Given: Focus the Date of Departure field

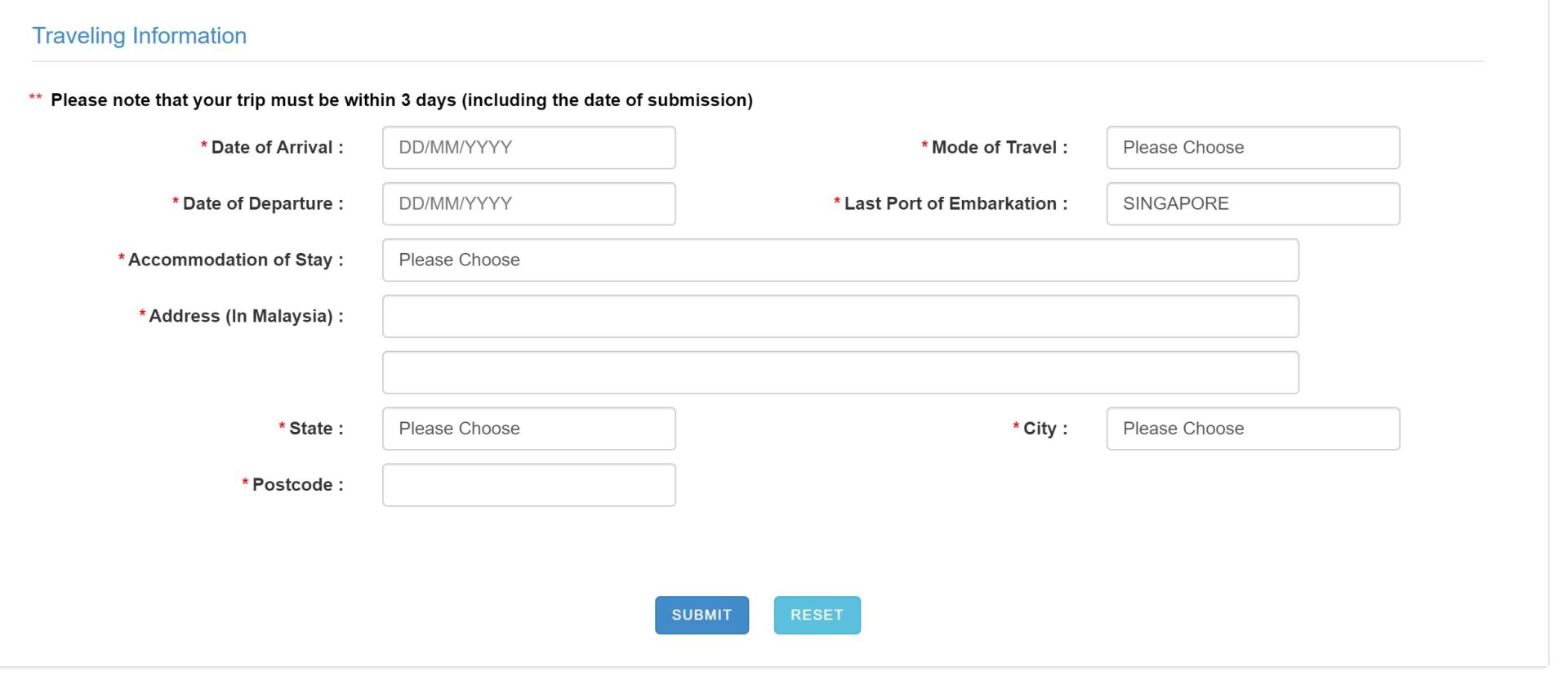Looking at the screenshot, I should click(528, 204).
